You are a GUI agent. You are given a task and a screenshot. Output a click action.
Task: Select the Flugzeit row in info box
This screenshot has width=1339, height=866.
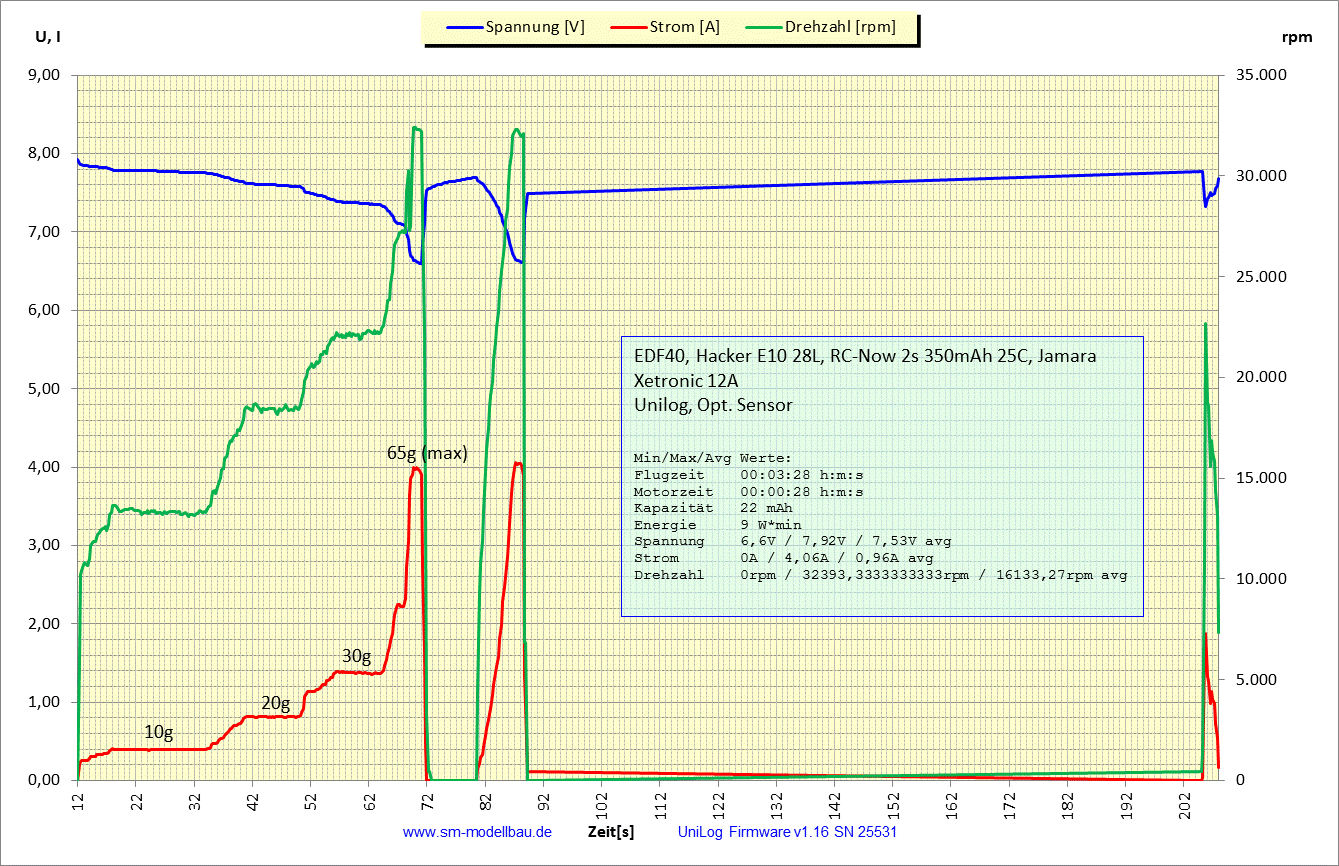(x=748, y=474)
